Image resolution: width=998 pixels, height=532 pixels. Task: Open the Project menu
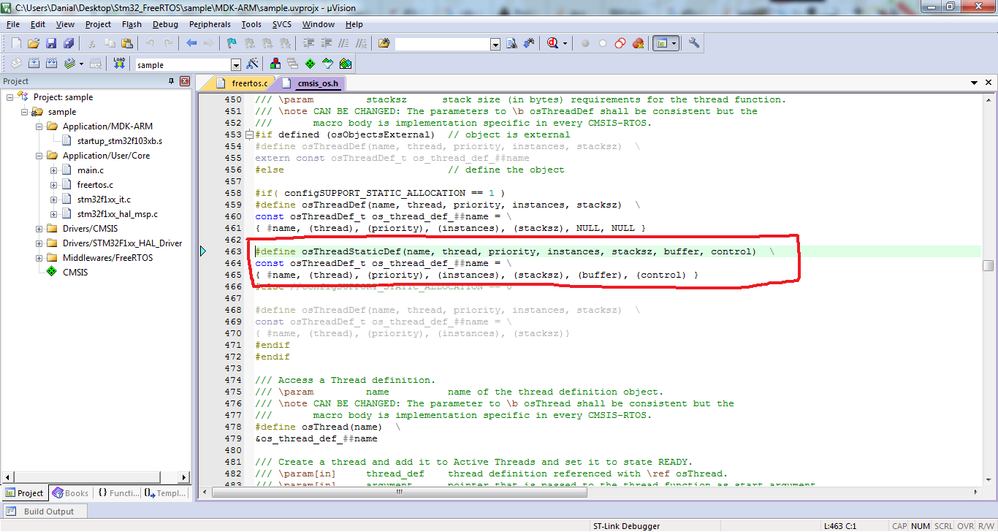(98, 24)
